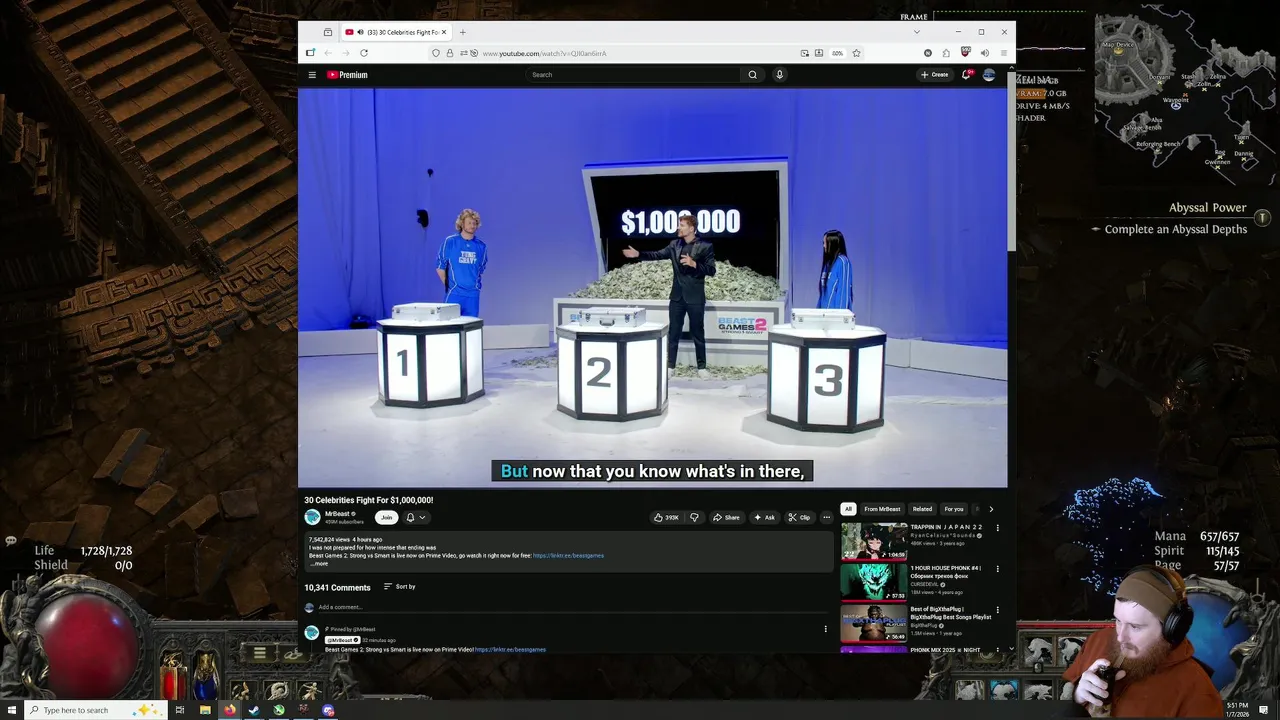This screenshot has height=720, width=1280.
Task: Select the 30 Celebrities Fight browser tab
Action: (396, 32)
